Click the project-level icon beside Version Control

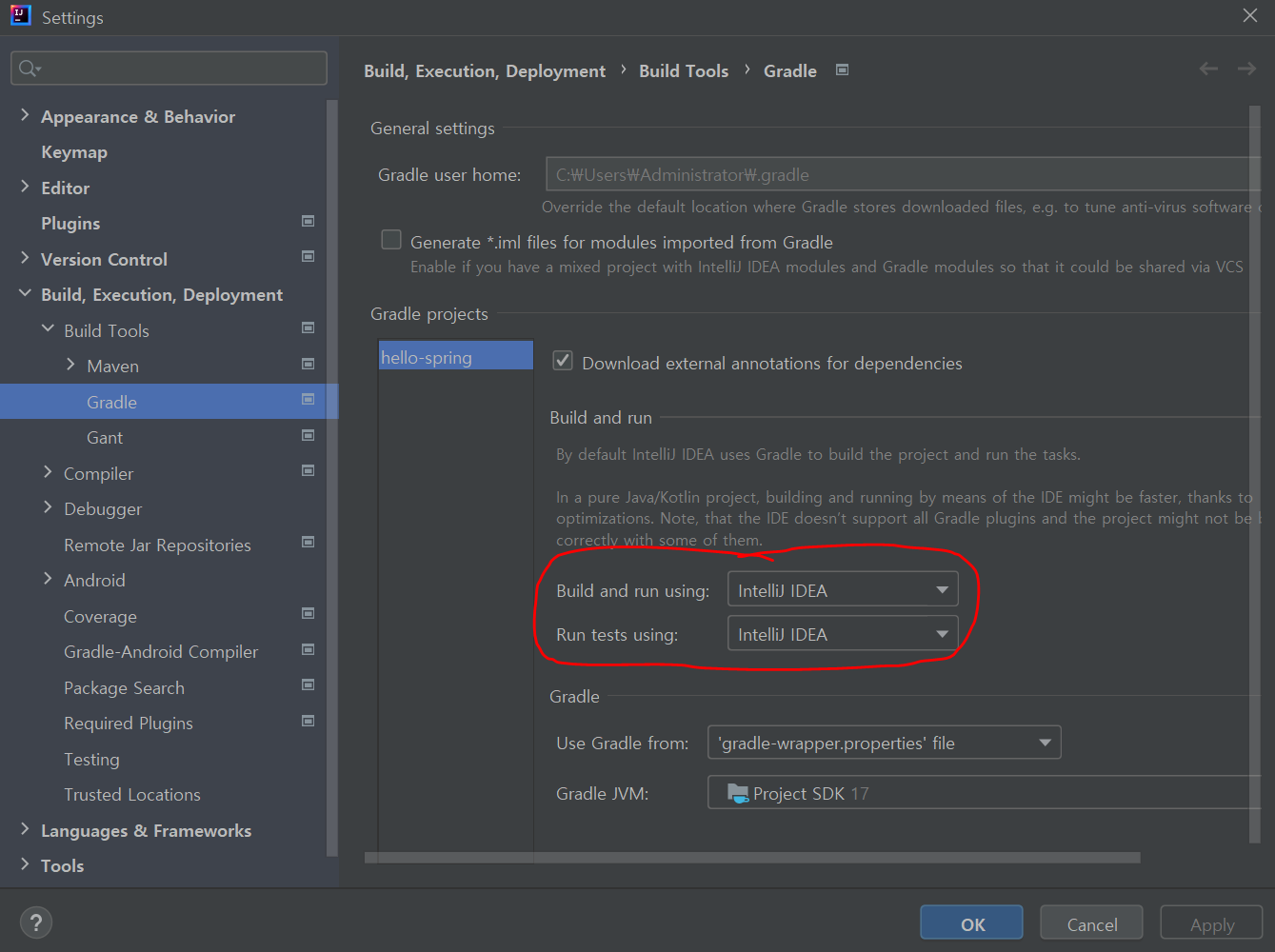[x=309, y=256]
